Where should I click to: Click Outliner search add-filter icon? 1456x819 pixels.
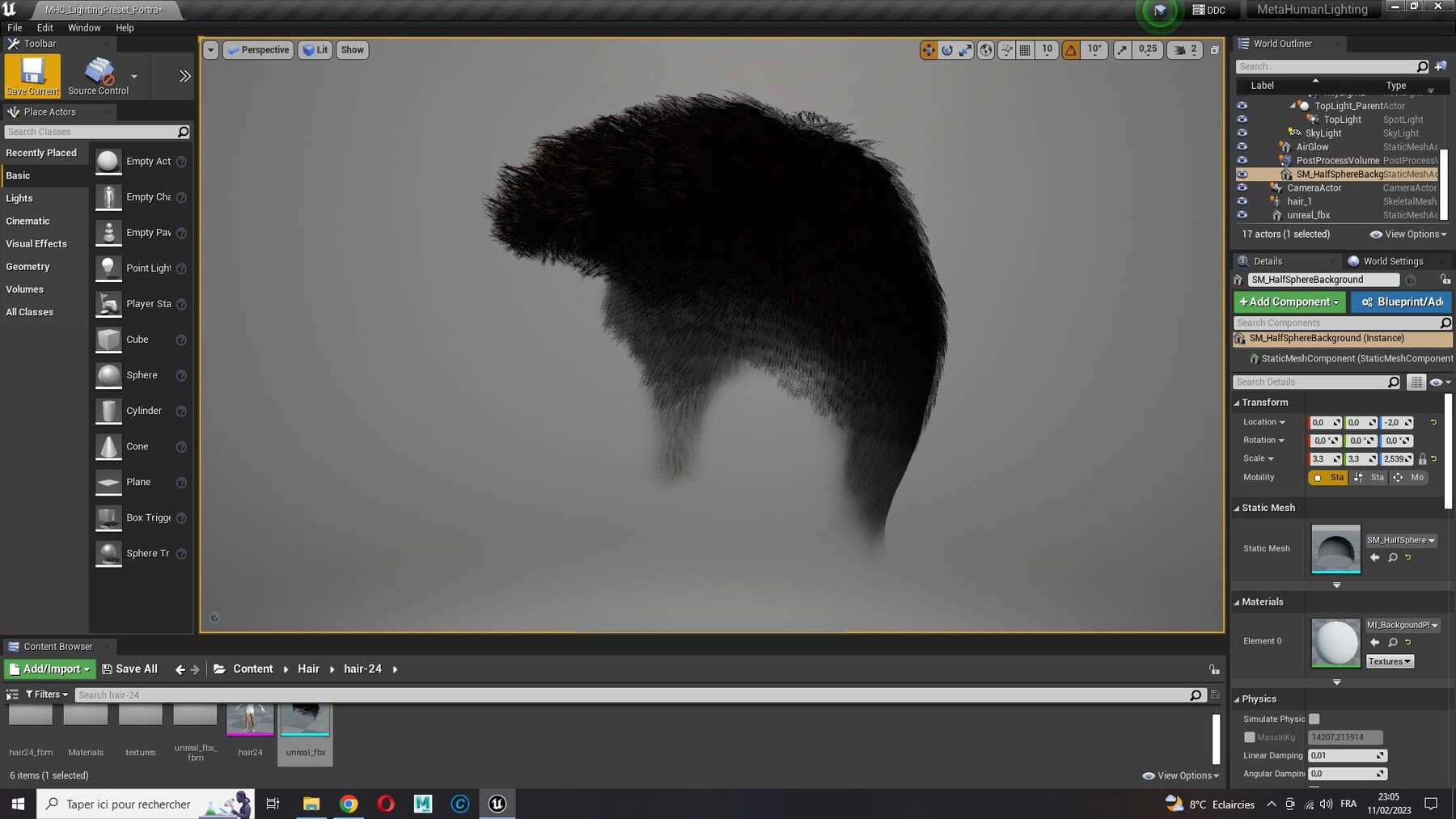coord(1441,66)
